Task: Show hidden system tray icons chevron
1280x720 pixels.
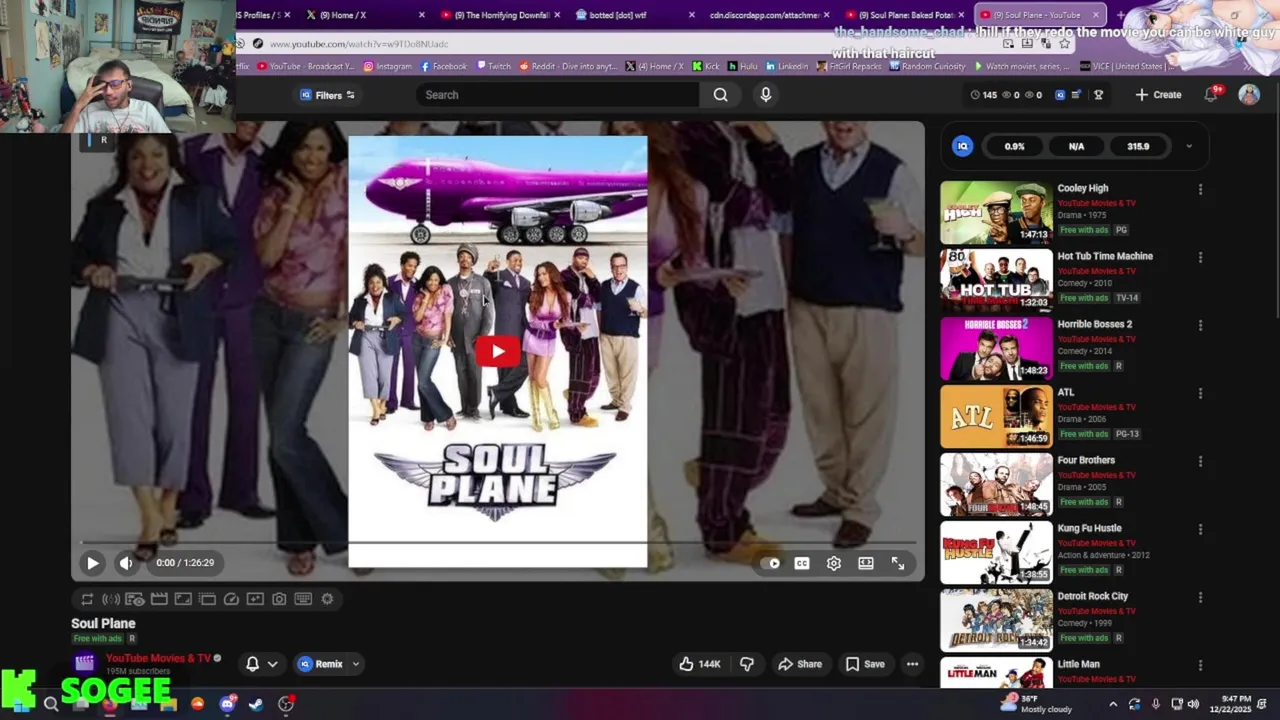Action: click(1113, 704)
